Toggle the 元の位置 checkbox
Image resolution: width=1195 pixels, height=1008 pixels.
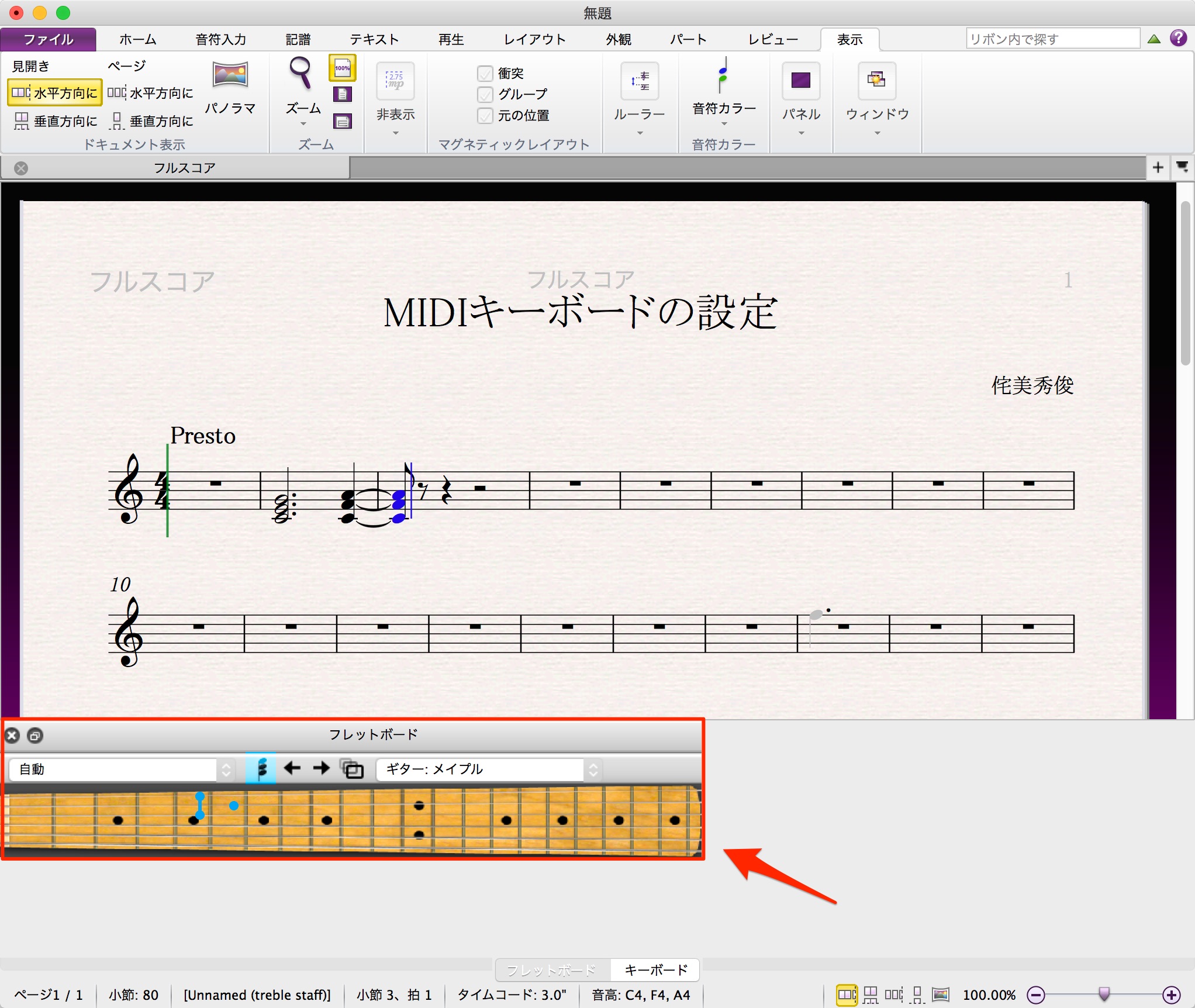(x=485, y=115)
